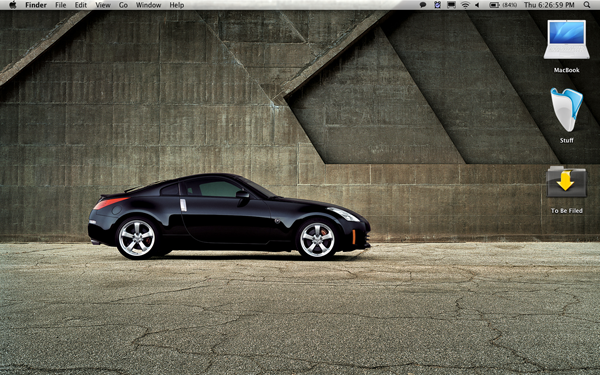
Task: Click the Stuff icon label
Action: point(567,140)
